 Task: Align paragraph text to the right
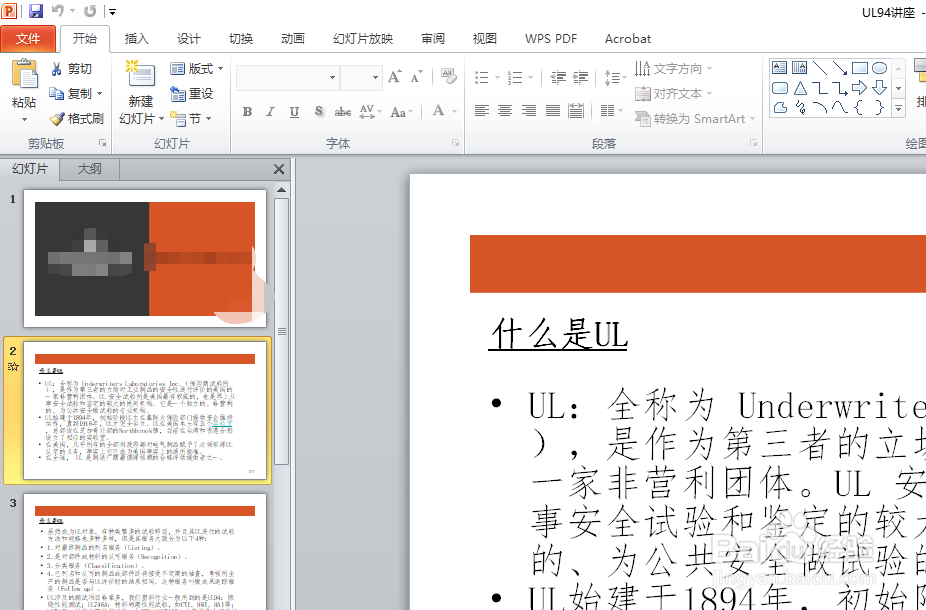click(529, 110)
